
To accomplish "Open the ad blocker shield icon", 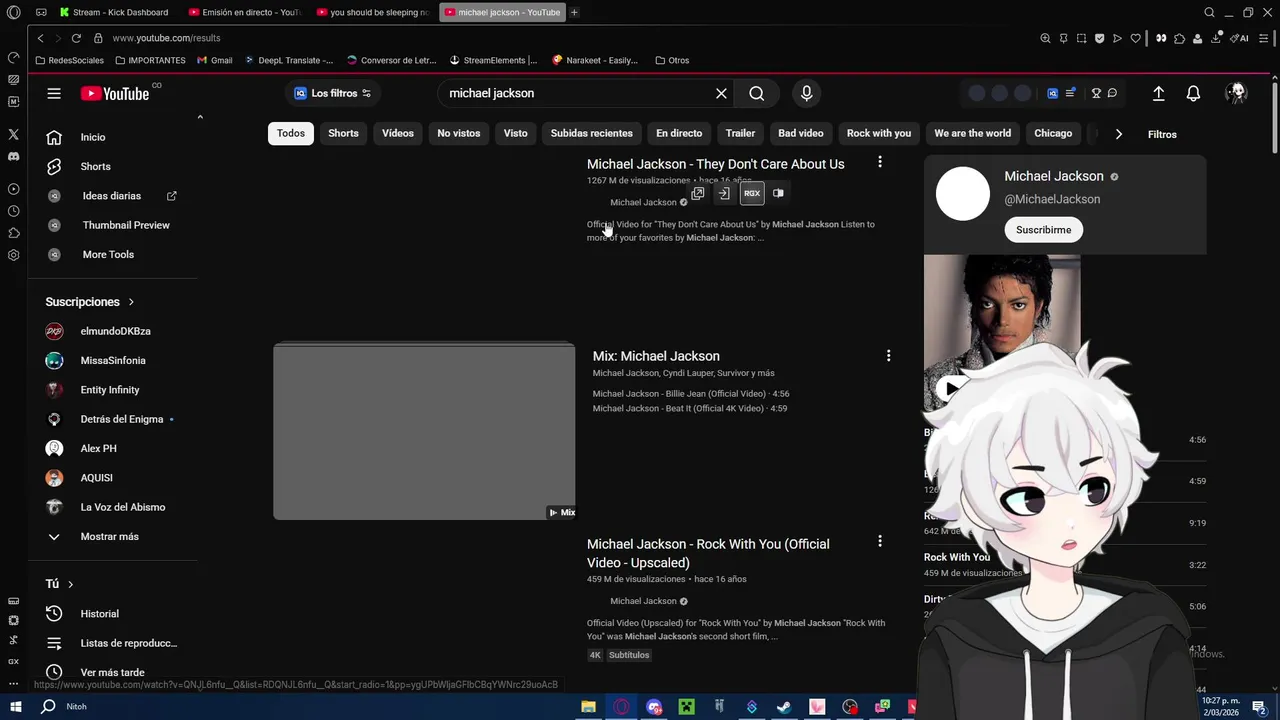I will point(1099,38).
